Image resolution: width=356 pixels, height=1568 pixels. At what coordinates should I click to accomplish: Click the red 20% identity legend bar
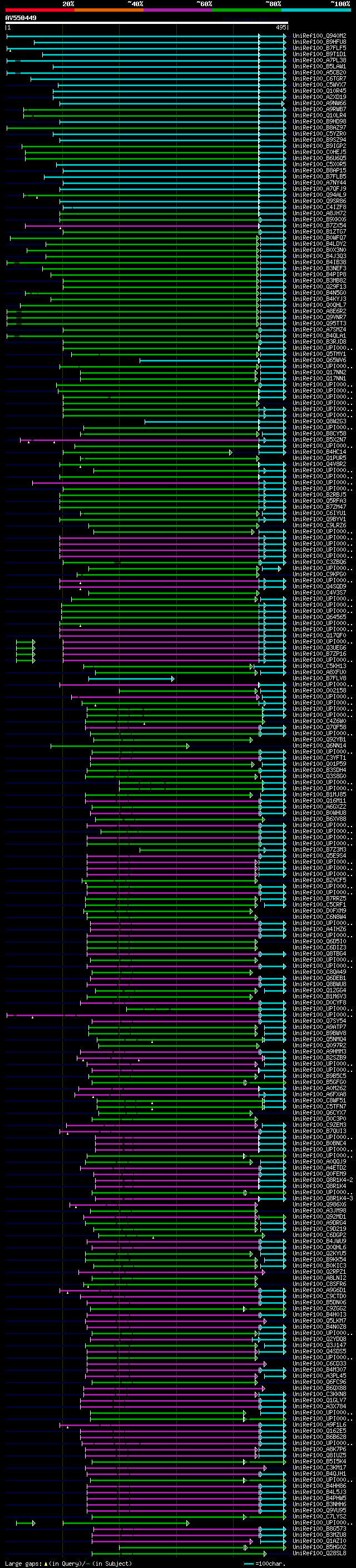[39, 10]
